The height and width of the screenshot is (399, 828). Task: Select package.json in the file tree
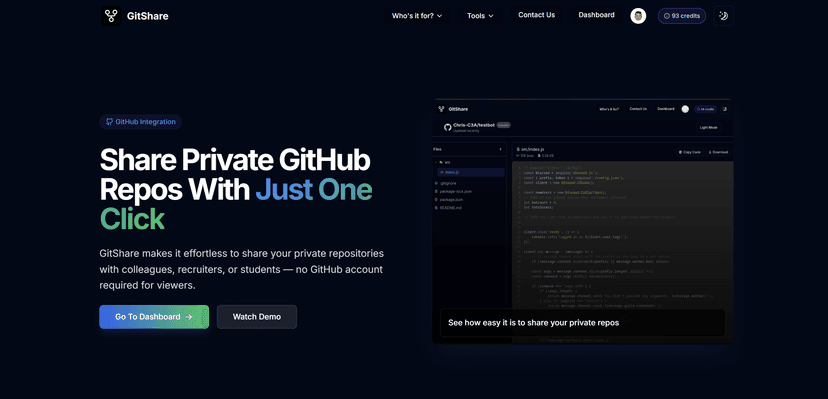450,200
